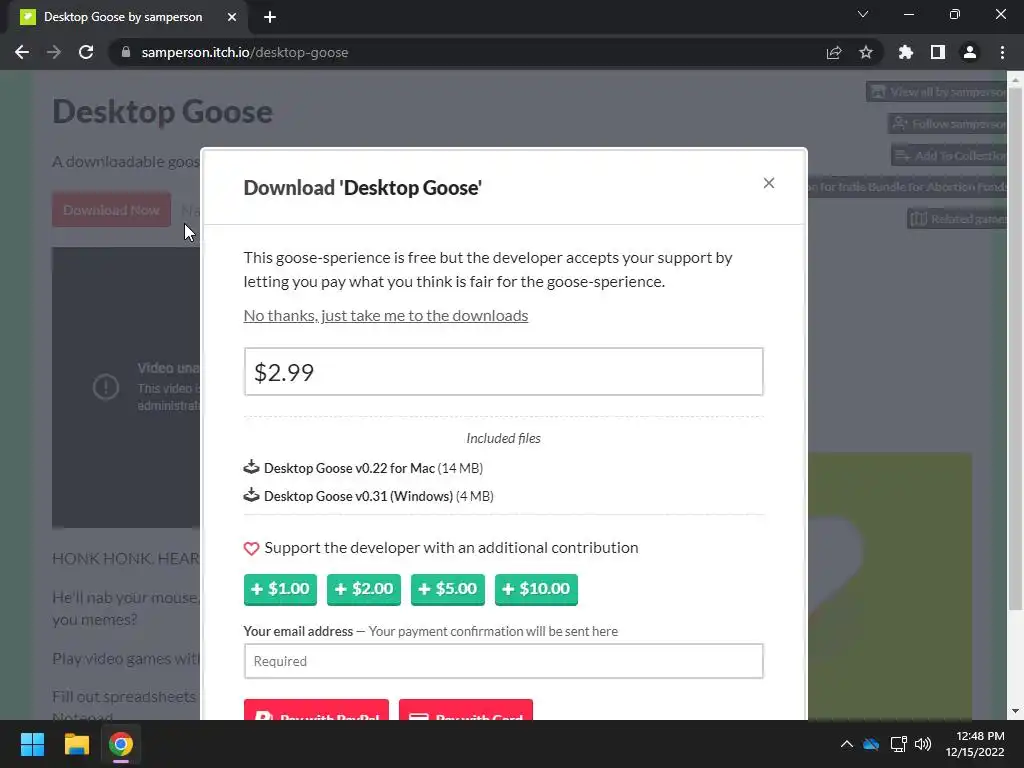
Task: Open the clock showing 12:48 PM
Action: click(x=975, y=744)
